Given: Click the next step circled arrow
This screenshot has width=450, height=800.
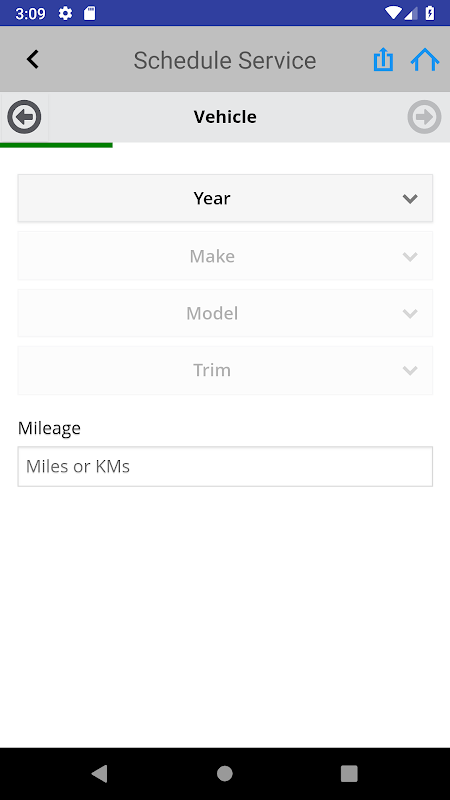Looking at the screenshot, I should (x=424, y=117).
